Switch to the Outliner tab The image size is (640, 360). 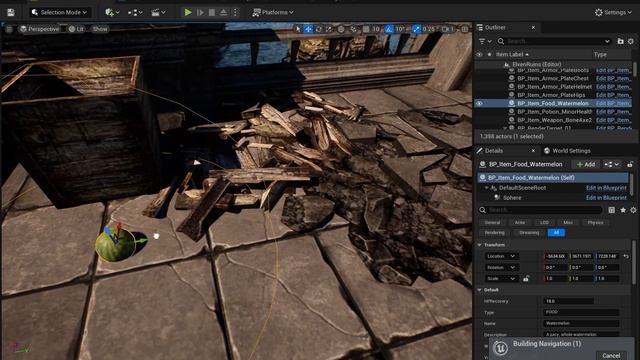click(x=495, y=27)
